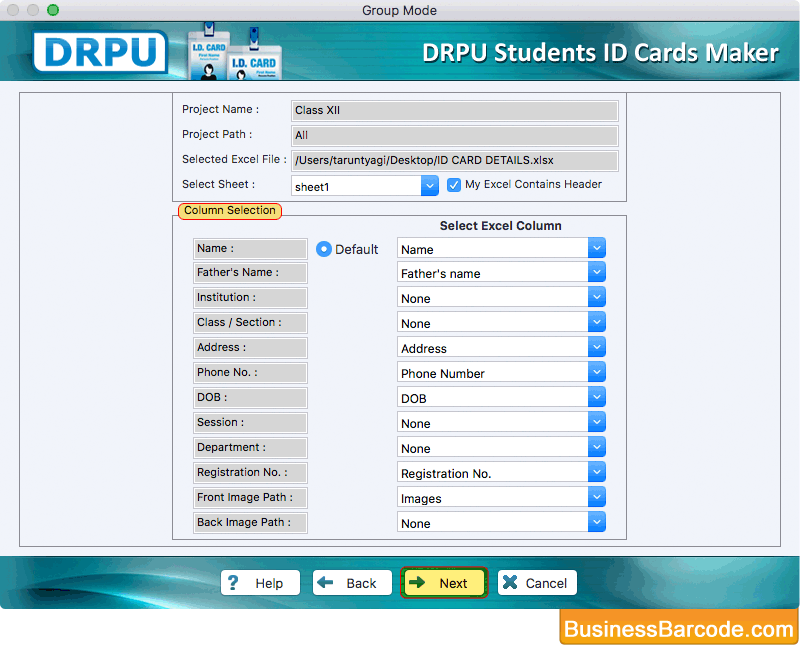Screen dimensions: 800x645
Task: Click the Column Selection label
Action: click(x=230, y=210)
